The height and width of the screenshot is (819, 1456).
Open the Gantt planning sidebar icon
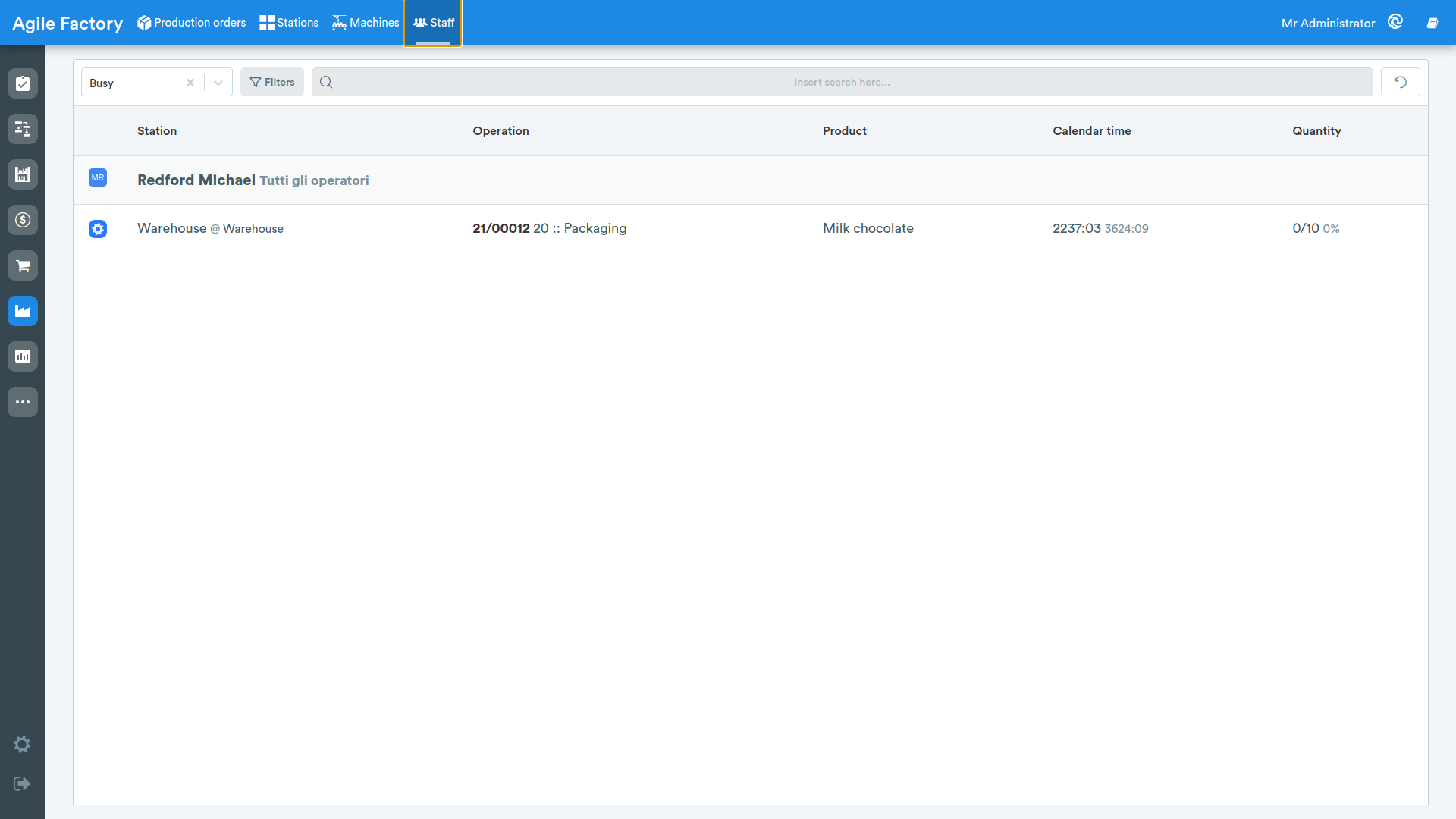click(x=23, y=129)
